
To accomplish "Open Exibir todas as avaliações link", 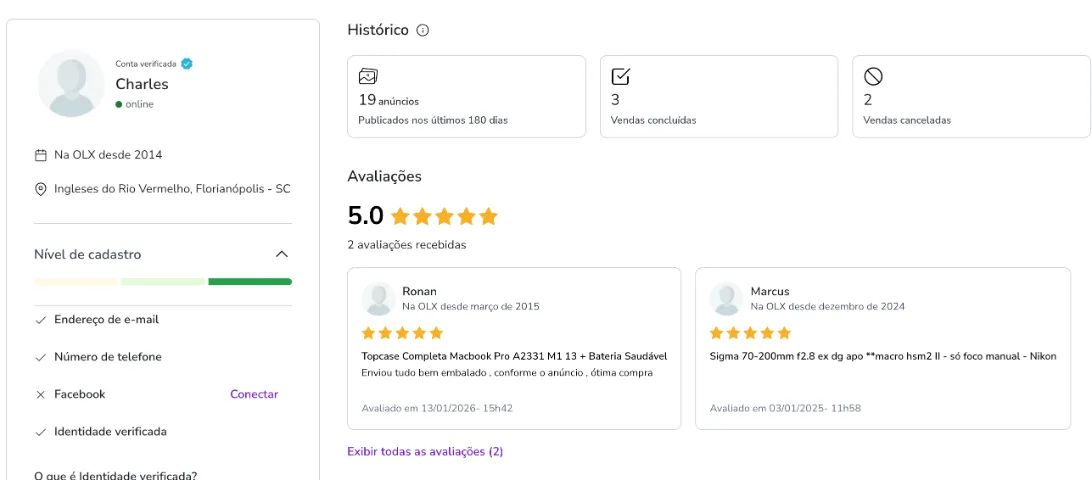I will 425,451.
